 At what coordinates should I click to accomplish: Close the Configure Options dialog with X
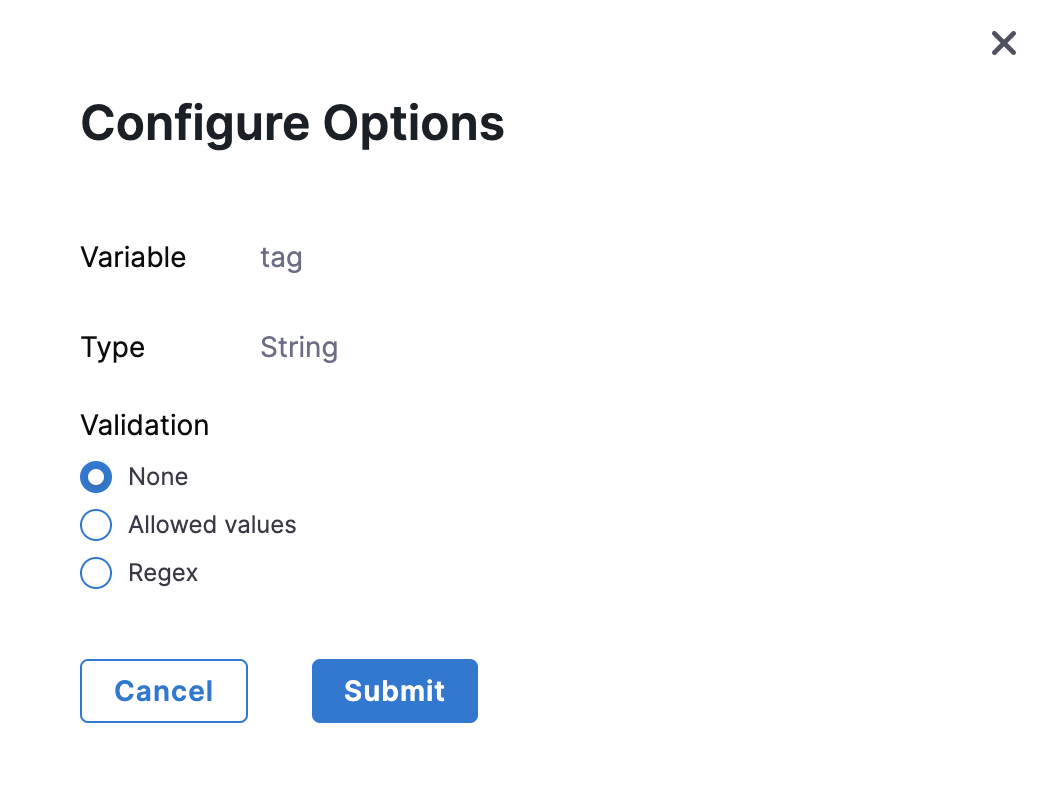tap(1003, 43)
